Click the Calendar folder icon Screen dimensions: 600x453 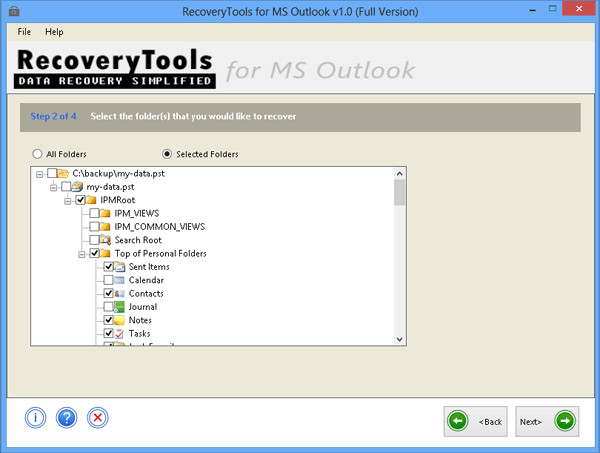(x=119, y=280)
